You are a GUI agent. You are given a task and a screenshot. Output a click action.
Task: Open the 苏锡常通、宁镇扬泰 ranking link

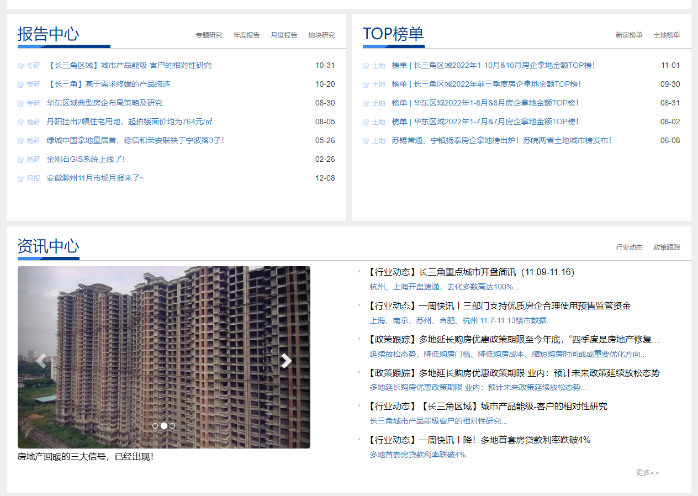tap(502, 140)
